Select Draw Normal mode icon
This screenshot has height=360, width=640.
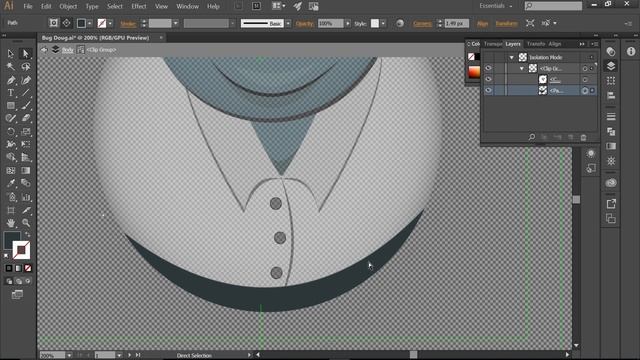[x=9, y=281]
